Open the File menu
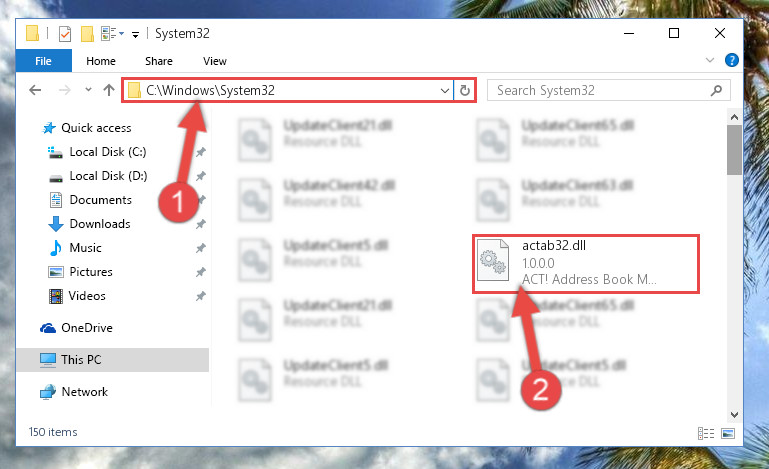Image resolution: width=769 pixels, height=469 pixels. 43,61
